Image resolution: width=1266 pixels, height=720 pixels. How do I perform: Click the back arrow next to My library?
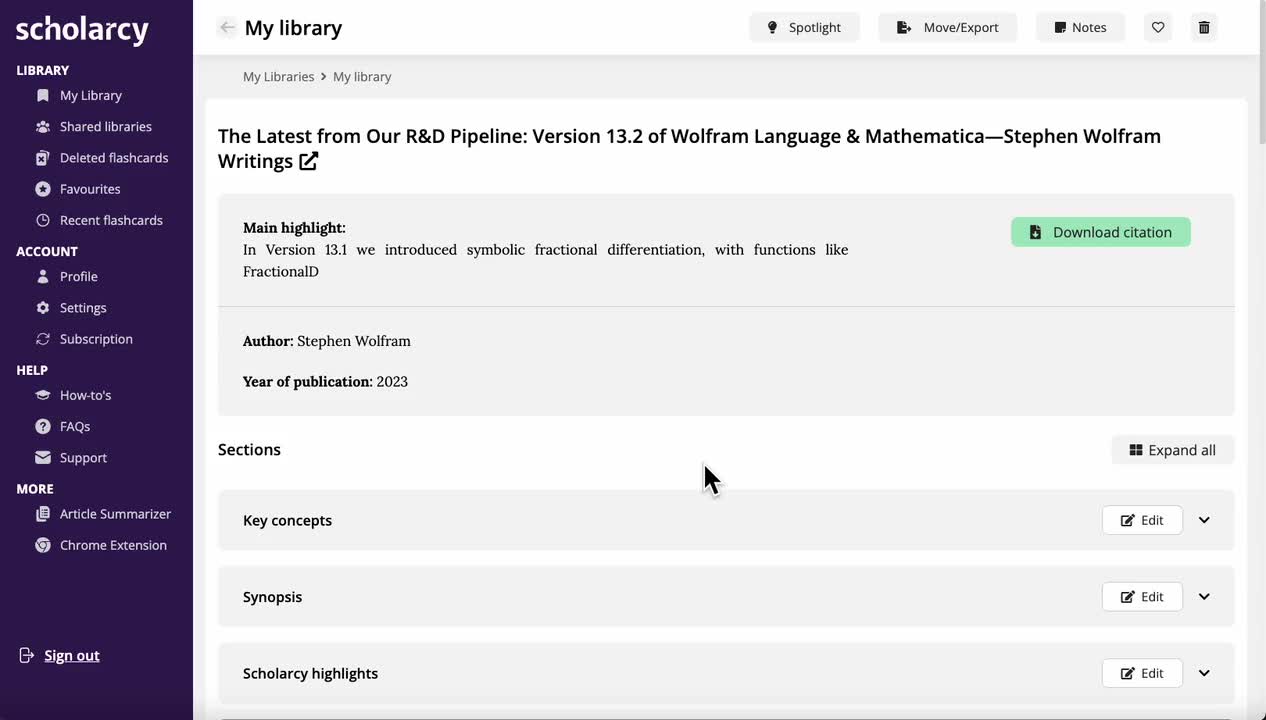(x=227, y=27)
